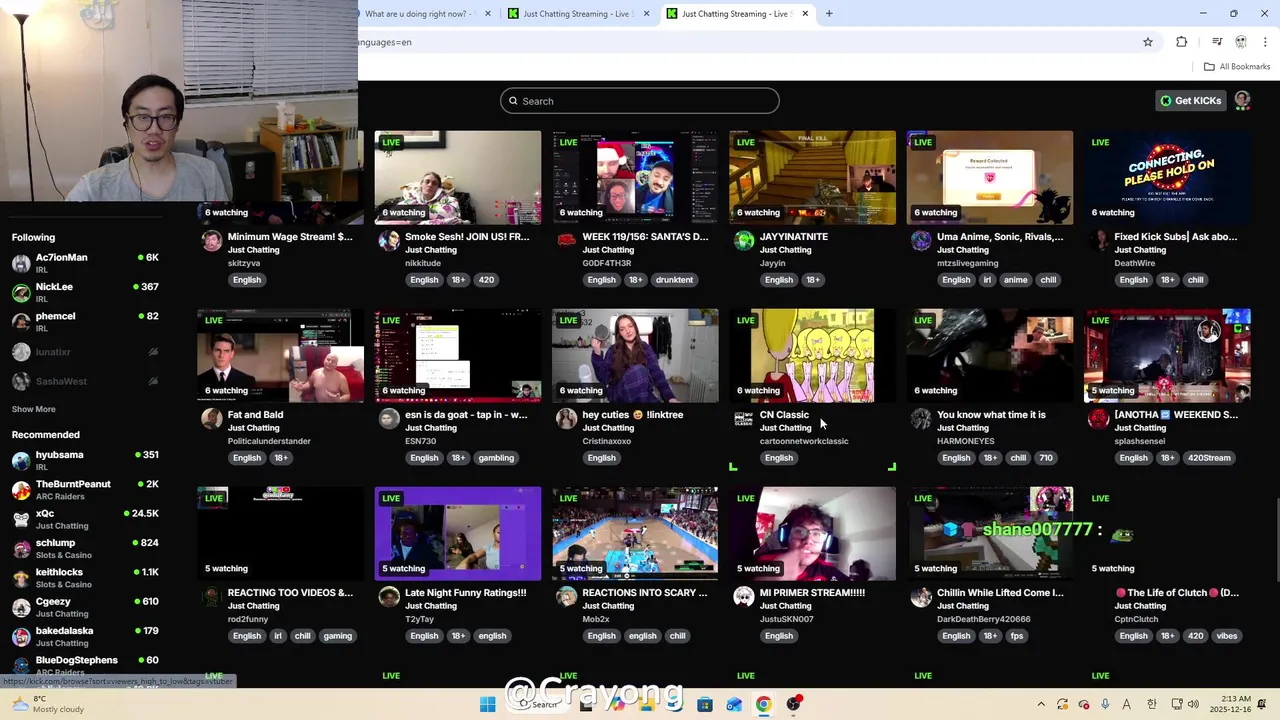The width and height of the screenshot is (1280, 720).
Task: Focus the Kick Search field
Action: tap(640, 101)
